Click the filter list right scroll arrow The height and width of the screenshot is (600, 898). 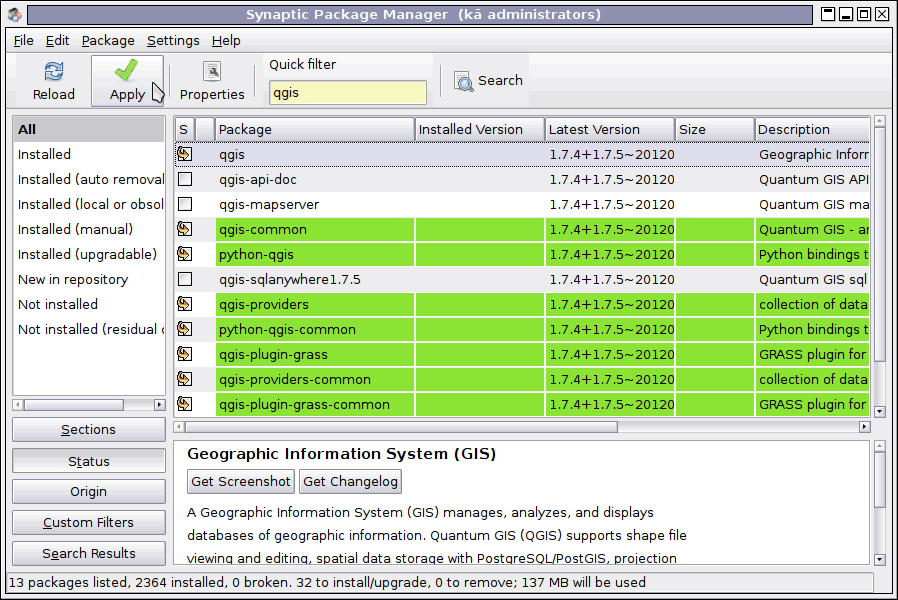point(159,405)
